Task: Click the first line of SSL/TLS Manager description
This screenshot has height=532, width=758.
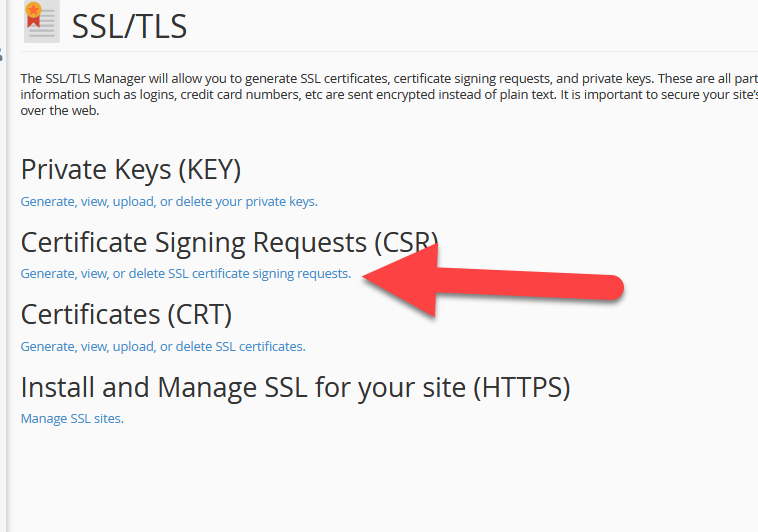Action: click(x=389, y=78)
